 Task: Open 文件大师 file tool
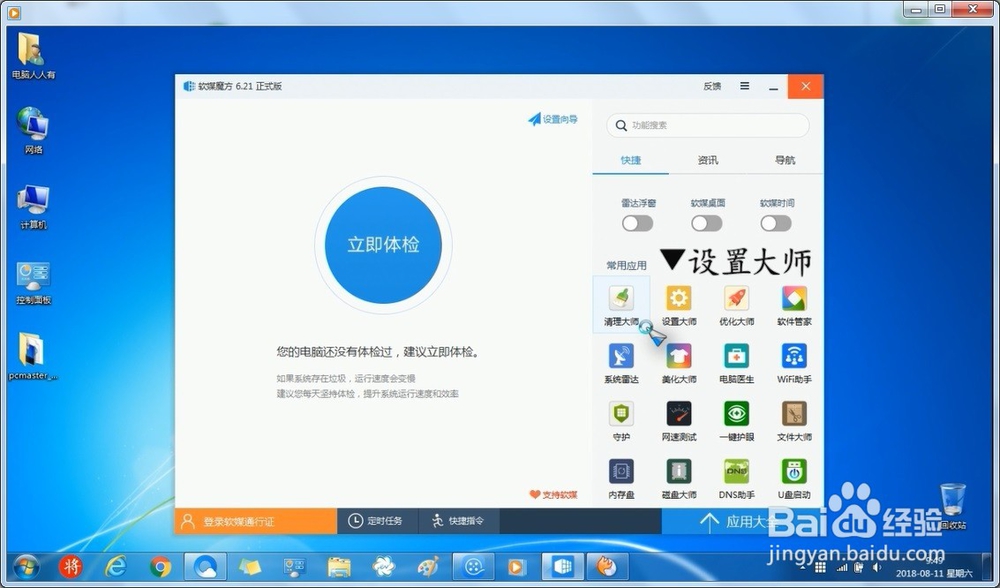[x=794, y=421]
